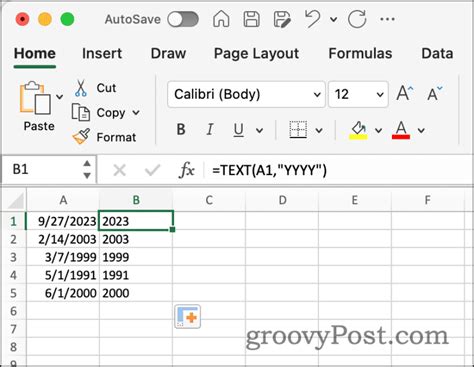
Task: Click the Redo circular arrow icon
Action: click(x=357, y=19)
